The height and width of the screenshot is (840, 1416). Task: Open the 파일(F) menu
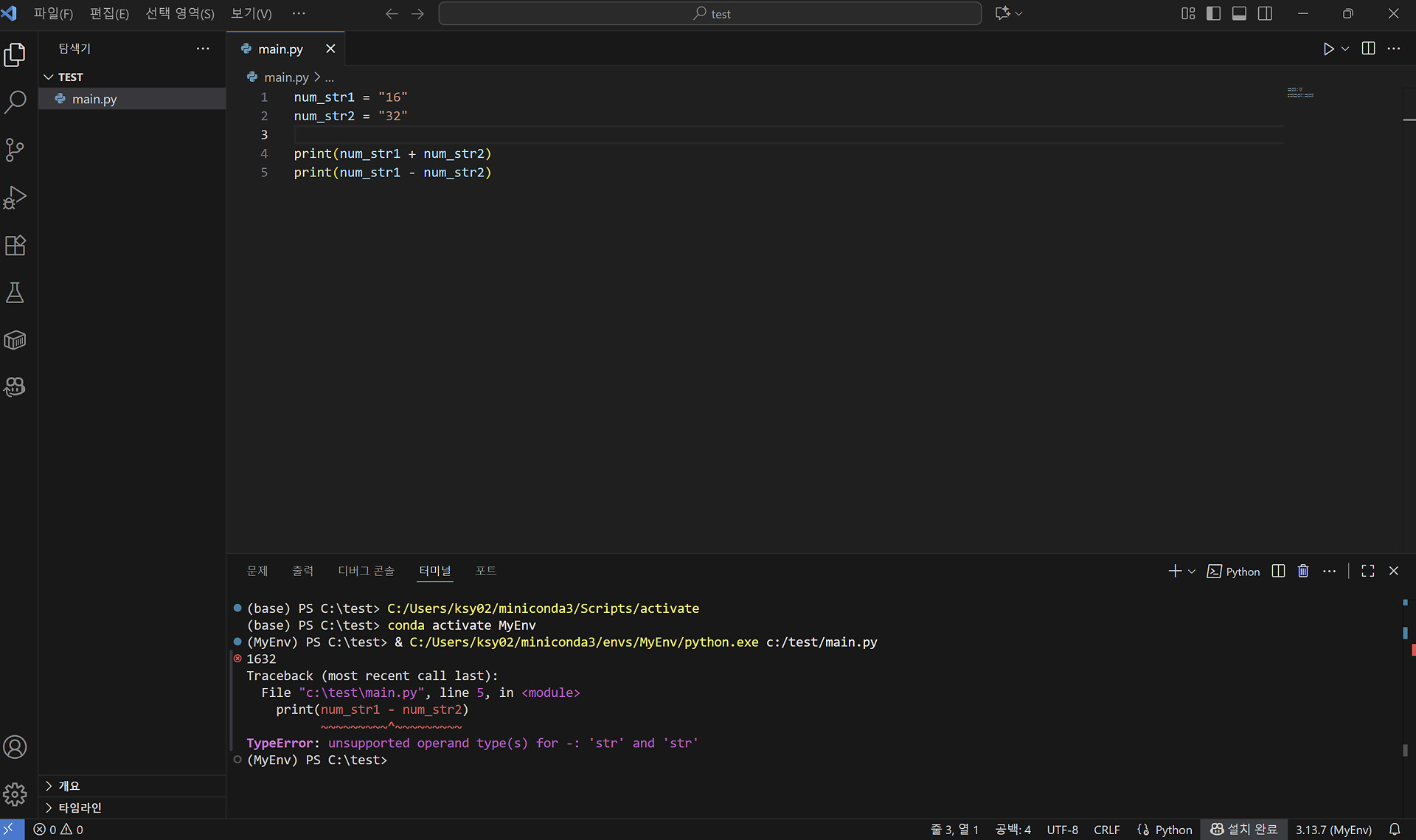click(x=53, y=13)
